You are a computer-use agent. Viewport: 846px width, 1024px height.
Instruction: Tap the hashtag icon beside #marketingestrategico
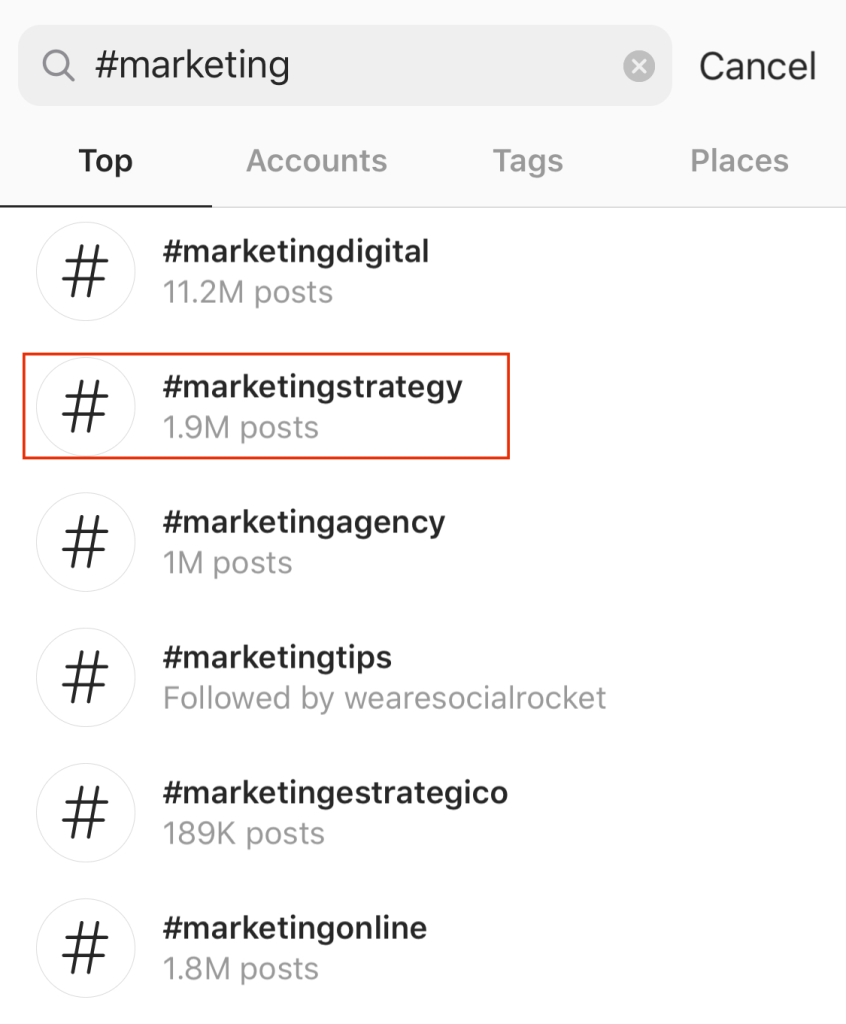point(86,812)
